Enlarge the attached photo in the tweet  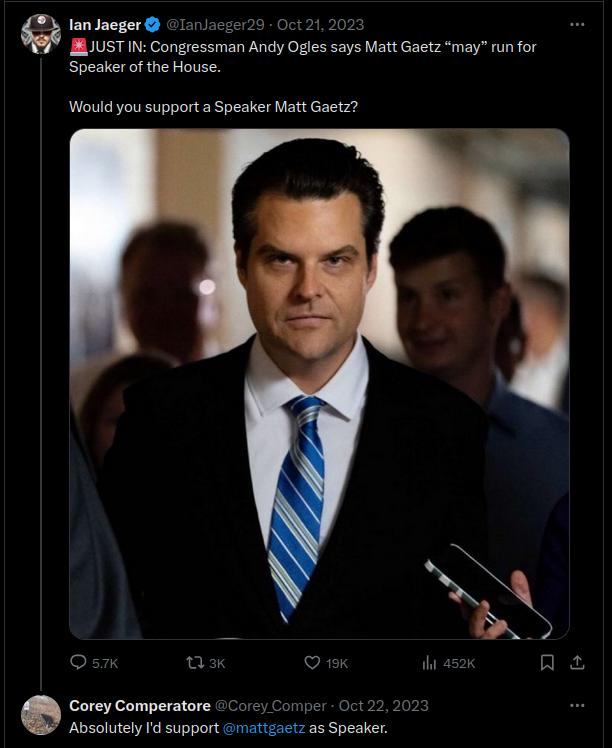click(x=319, y=383)
